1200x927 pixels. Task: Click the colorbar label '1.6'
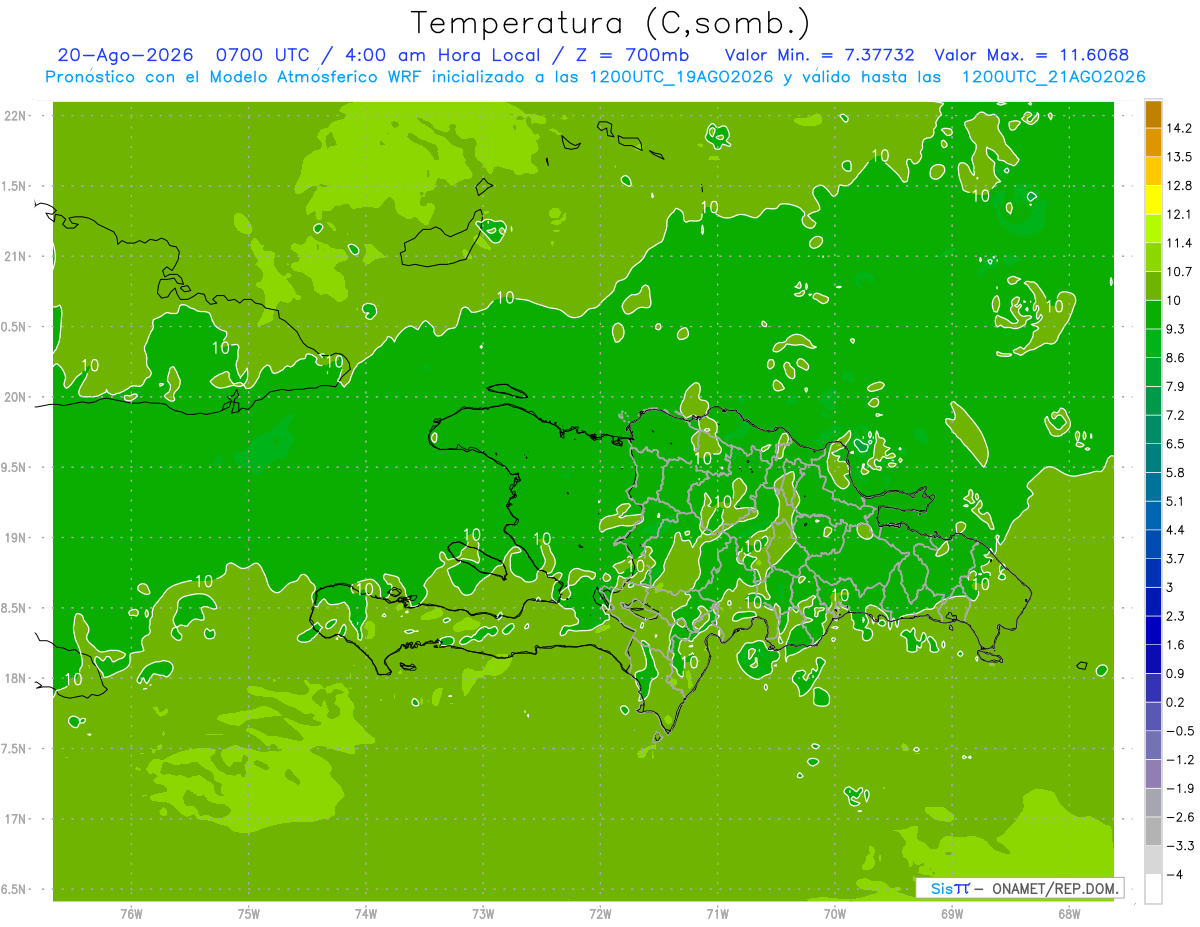click(1177, 645)
